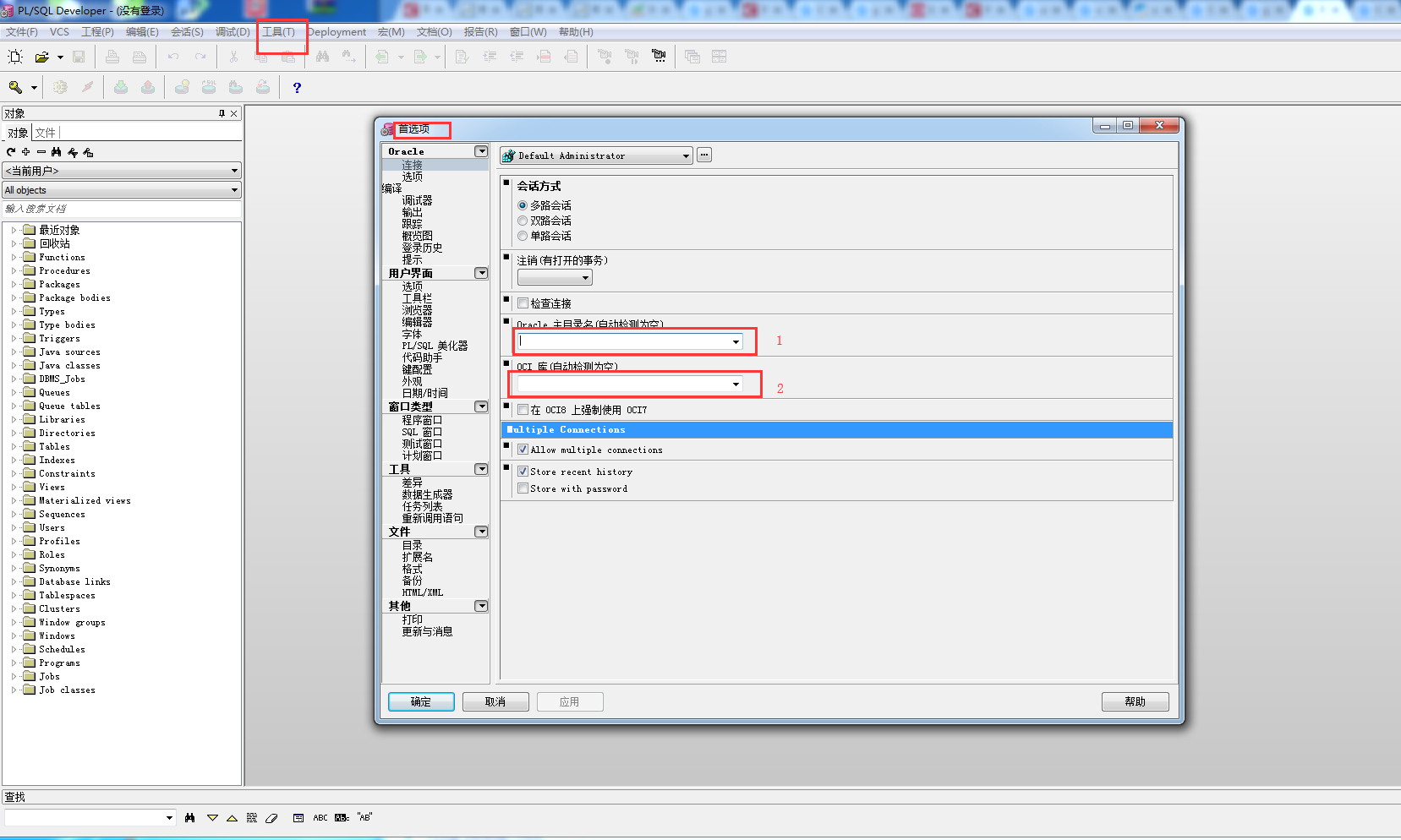Click the plus icon in object browser

pyautogui.click(x=26, y=152)
